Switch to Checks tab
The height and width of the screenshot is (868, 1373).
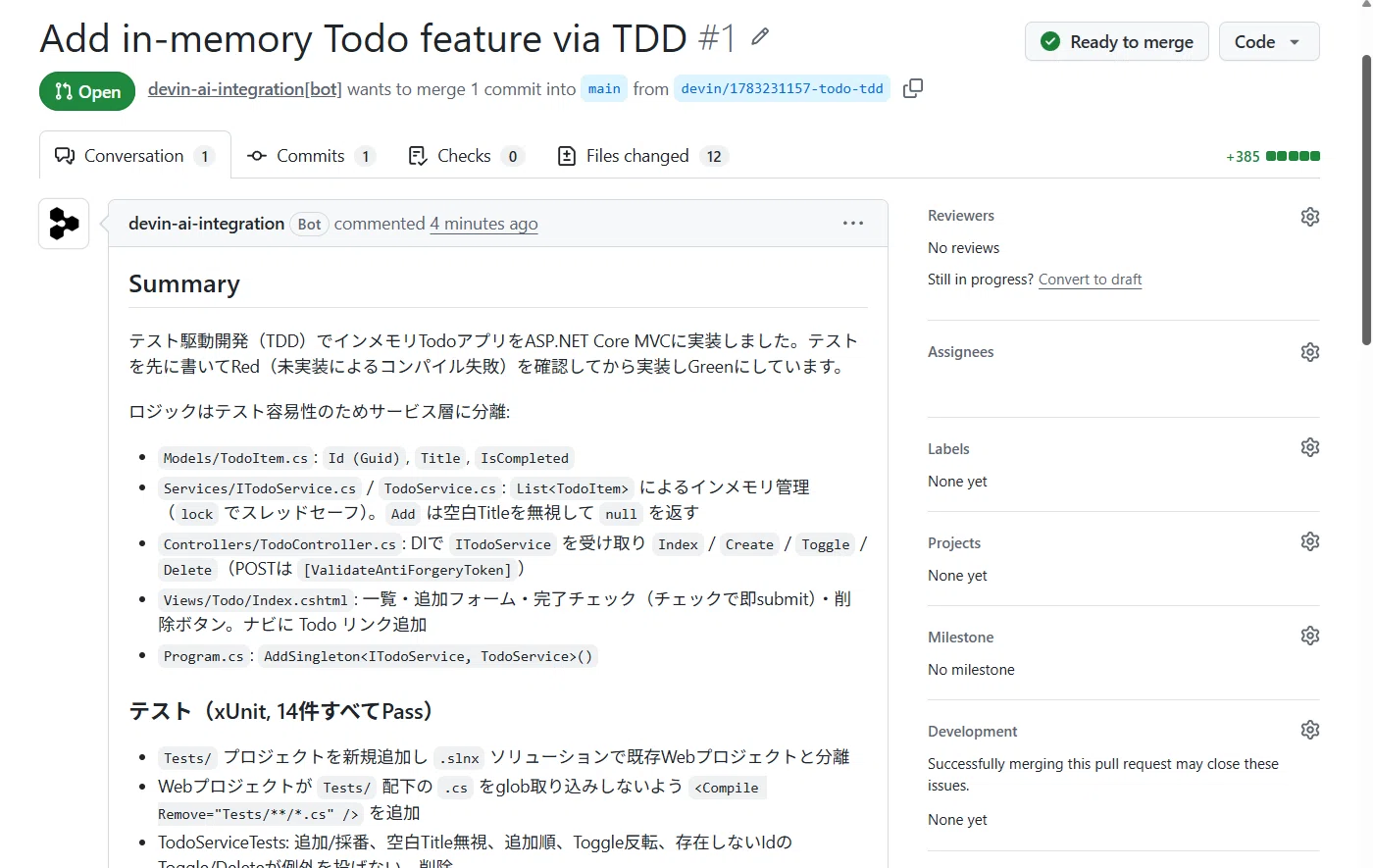click(466, 156)
